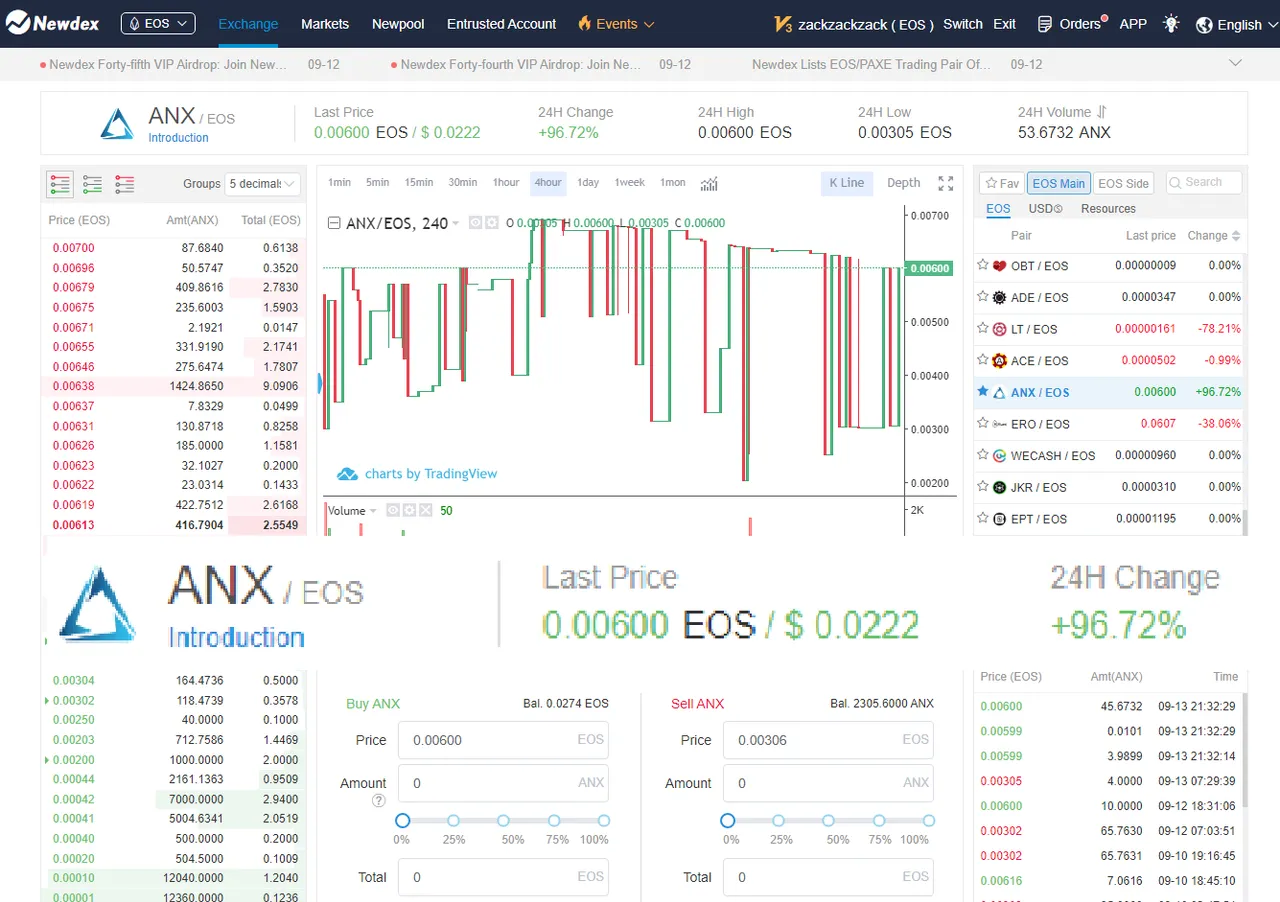Sort pairs by Change column arrows
Viewport: 1280px width, 902px height.
1236,236
